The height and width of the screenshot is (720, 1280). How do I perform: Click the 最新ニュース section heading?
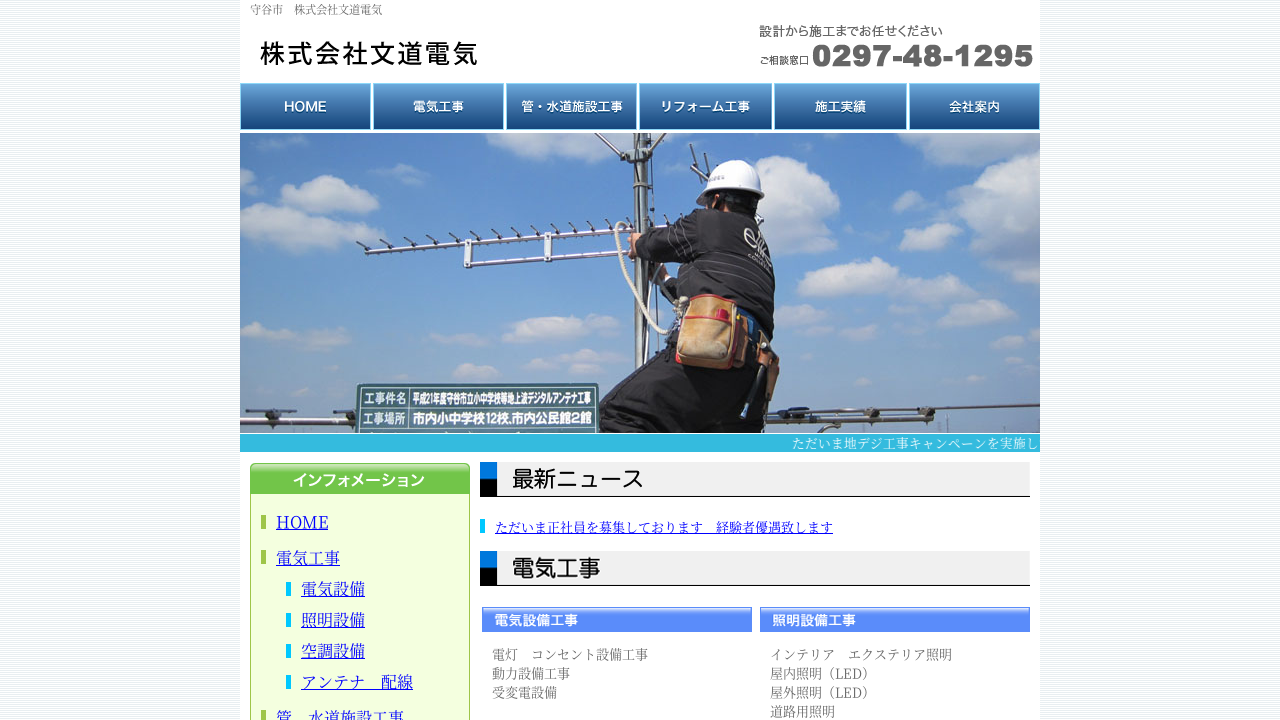pyautogui.click(x=755, y=479)
